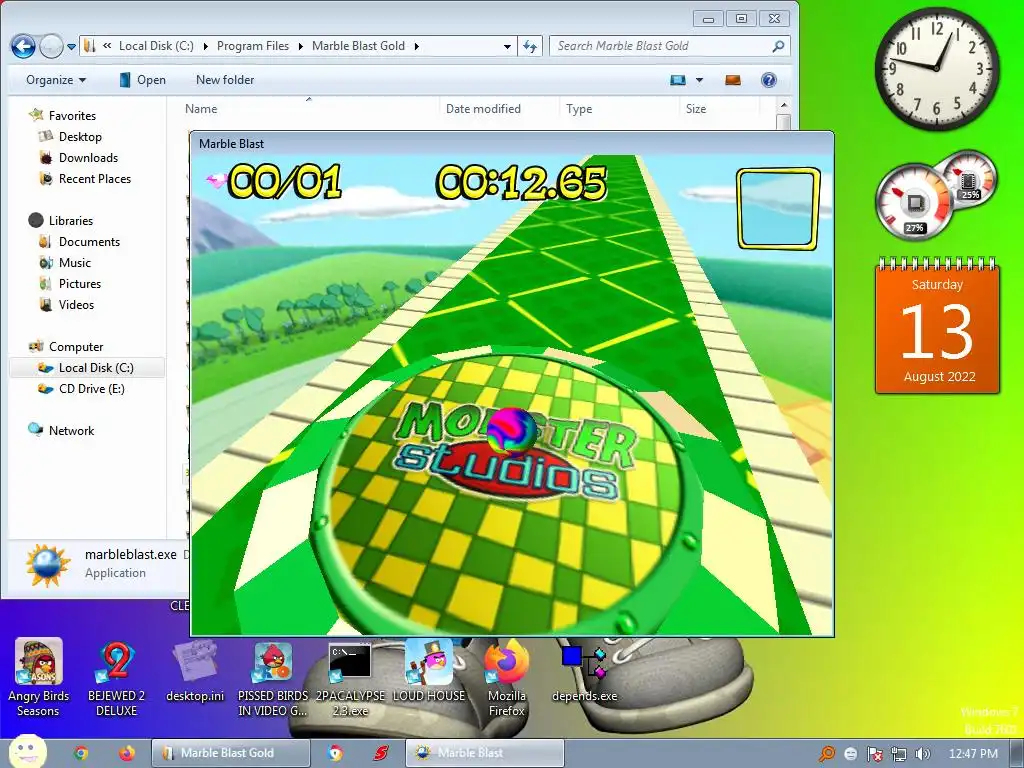Expand the address bar previous locations dropdown
Viewport: 1024px width, 768px height.
point(507,46)
